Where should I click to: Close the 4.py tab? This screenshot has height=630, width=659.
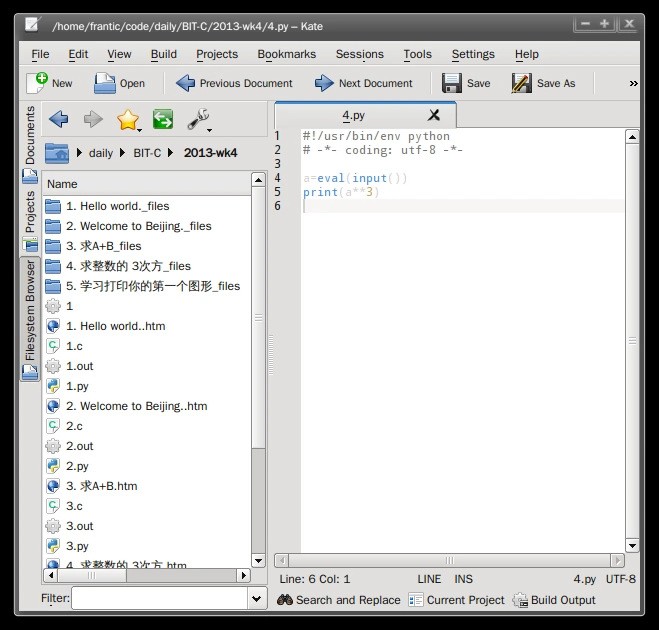(433, 115)
